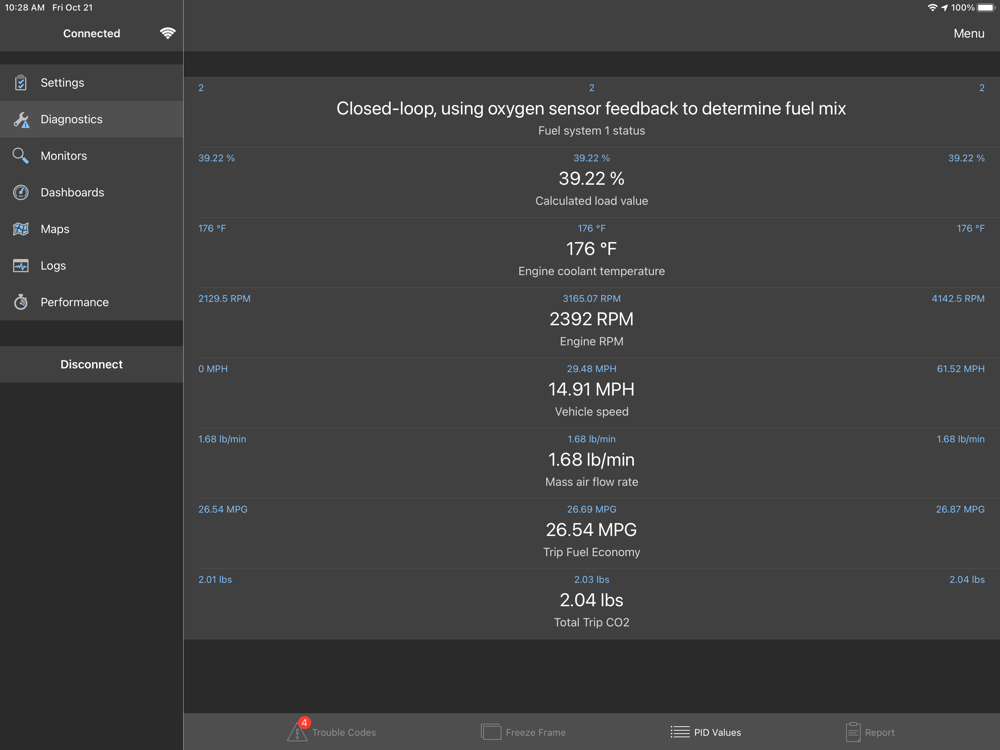Tap the status bar Wi-Fi icon near 100%
This screenshot has height=750, width=1000.
coord(932,8)
